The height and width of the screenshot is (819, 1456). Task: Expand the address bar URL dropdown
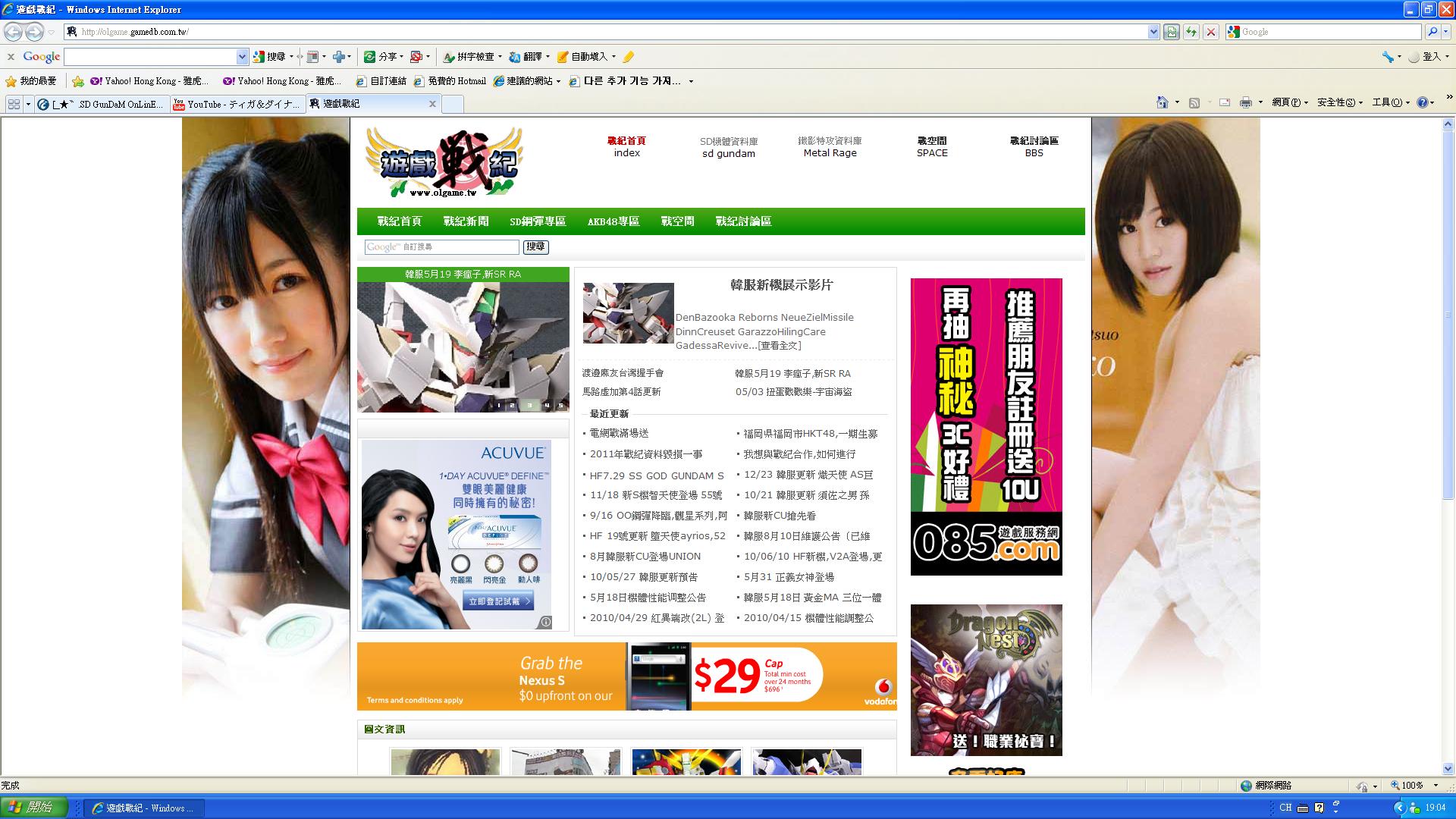tap(1153, 32)
